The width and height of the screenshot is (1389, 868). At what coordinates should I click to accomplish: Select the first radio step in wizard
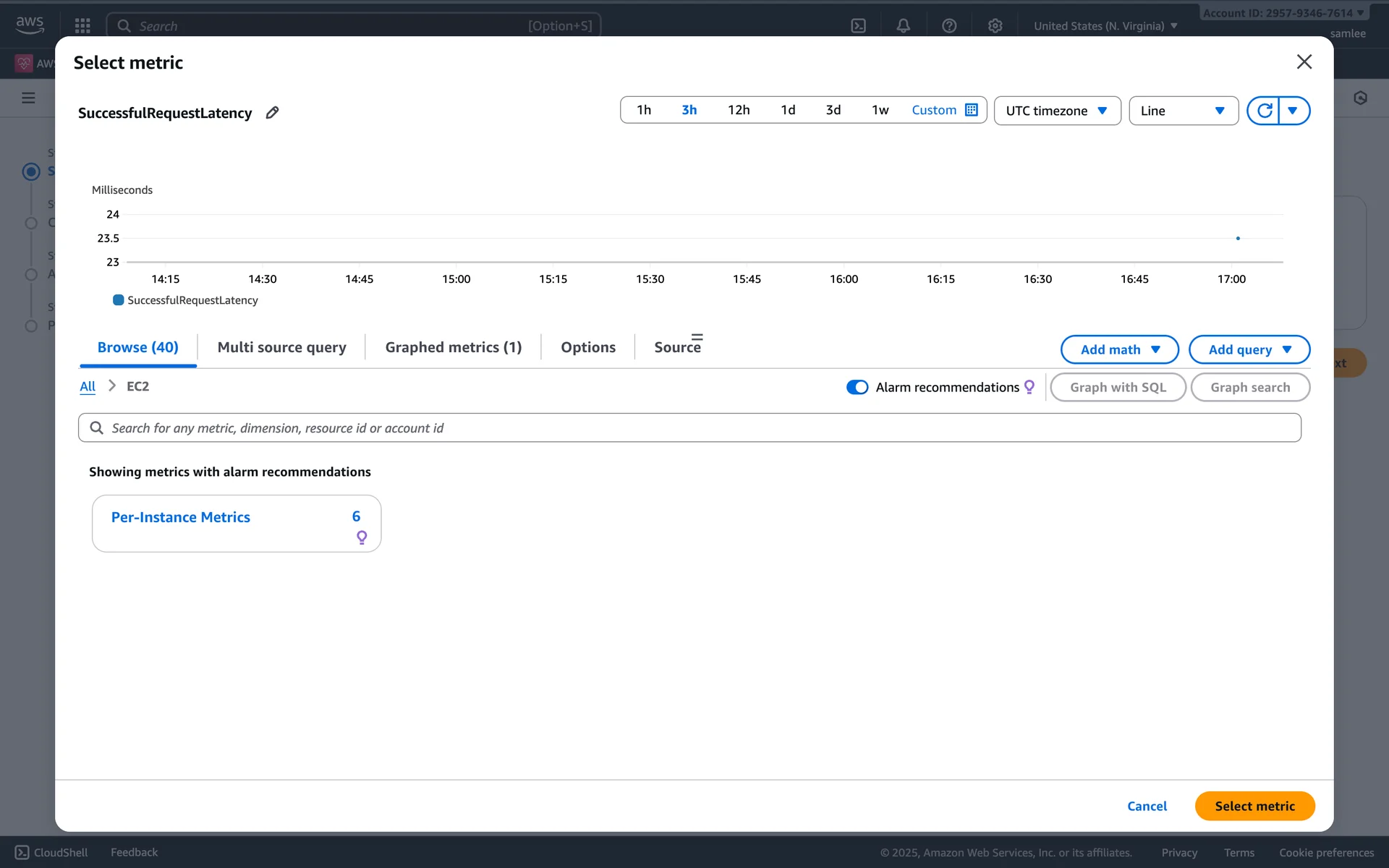coord(31,171)
